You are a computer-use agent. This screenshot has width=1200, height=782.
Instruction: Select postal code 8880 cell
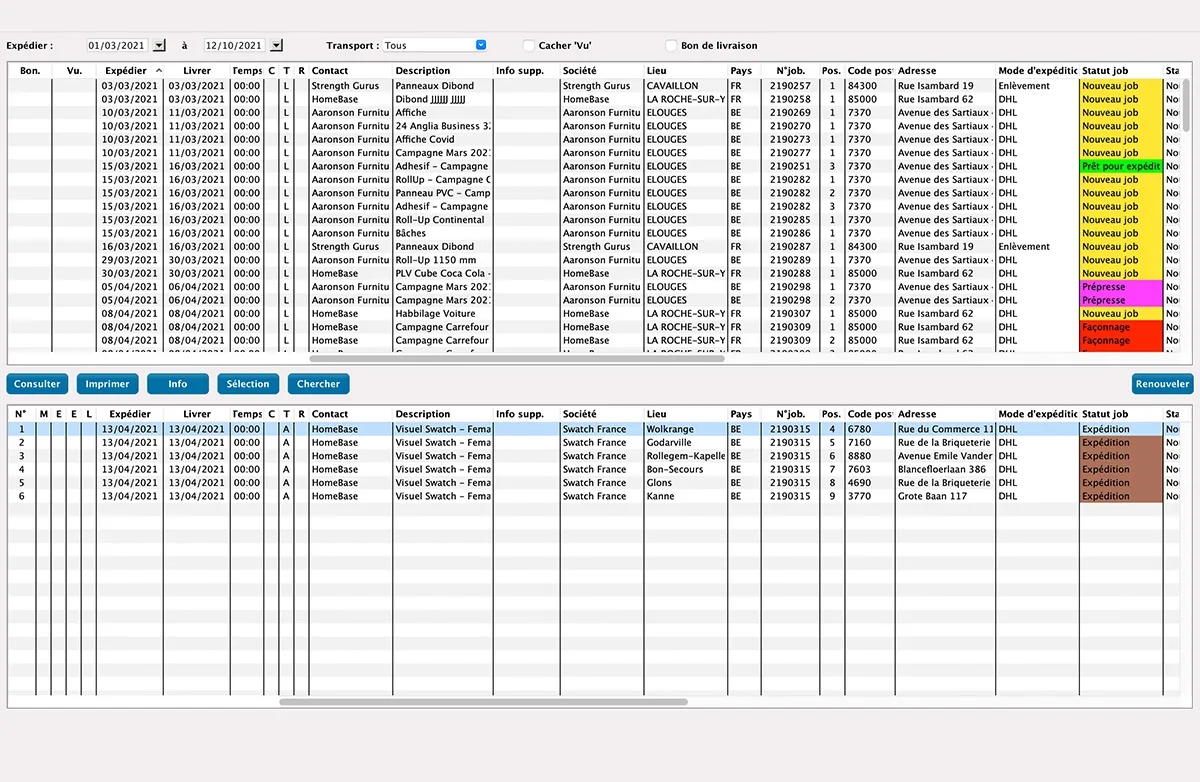[869, 456]
